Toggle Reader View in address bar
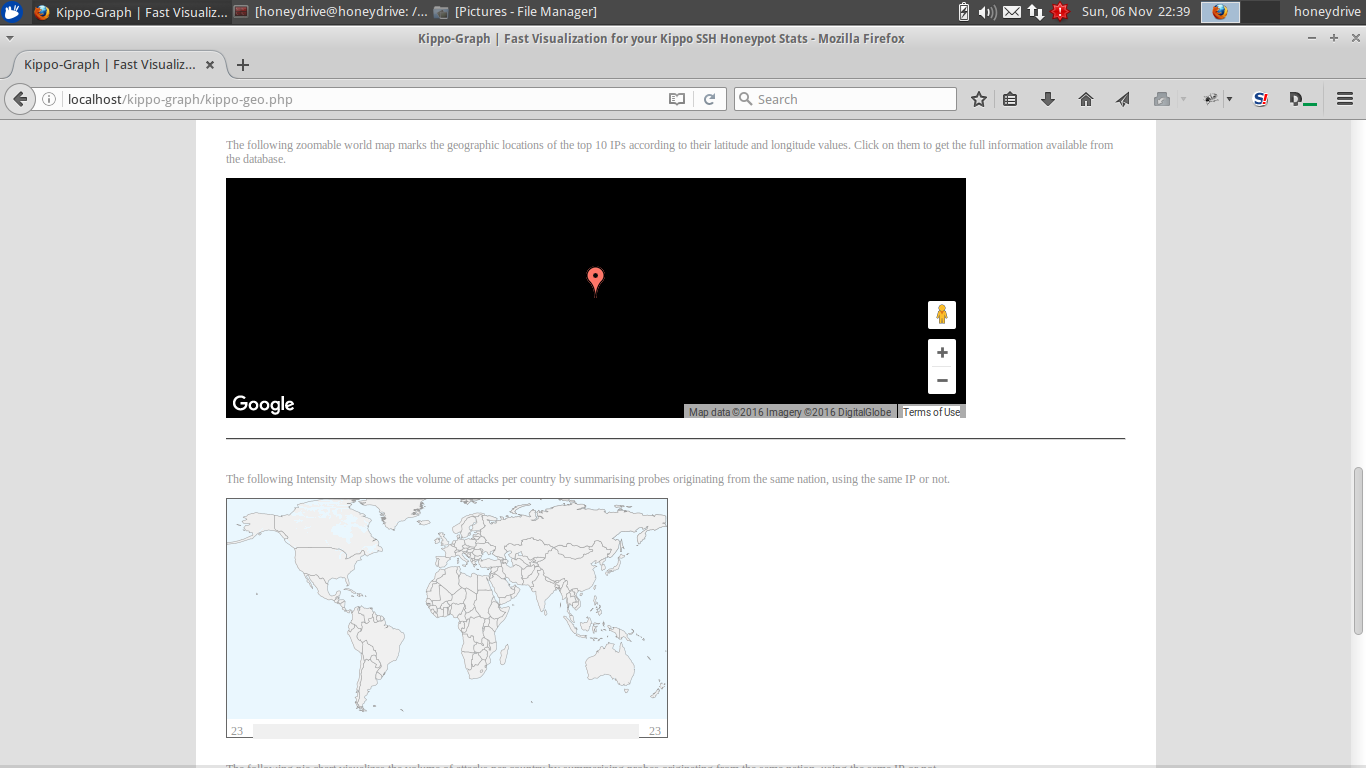Screen dimensions: 1366x768 [677, 99]
